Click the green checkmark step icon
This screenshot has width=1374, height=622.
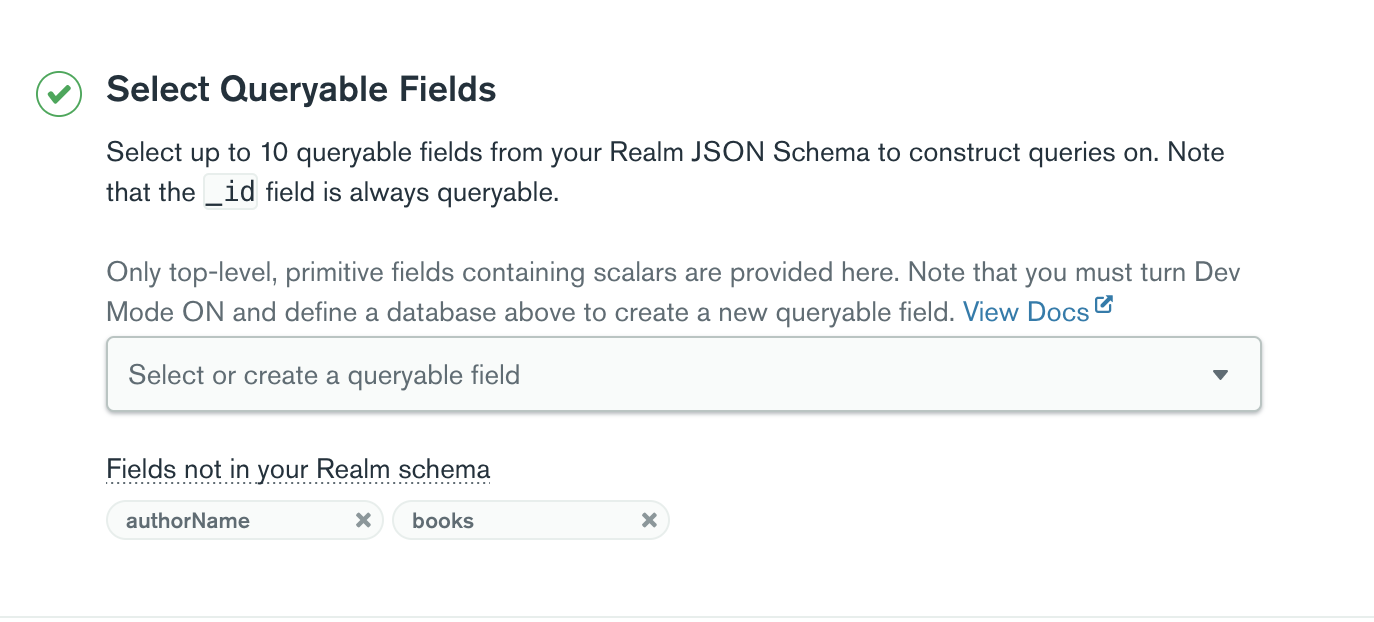coord(59,94)
